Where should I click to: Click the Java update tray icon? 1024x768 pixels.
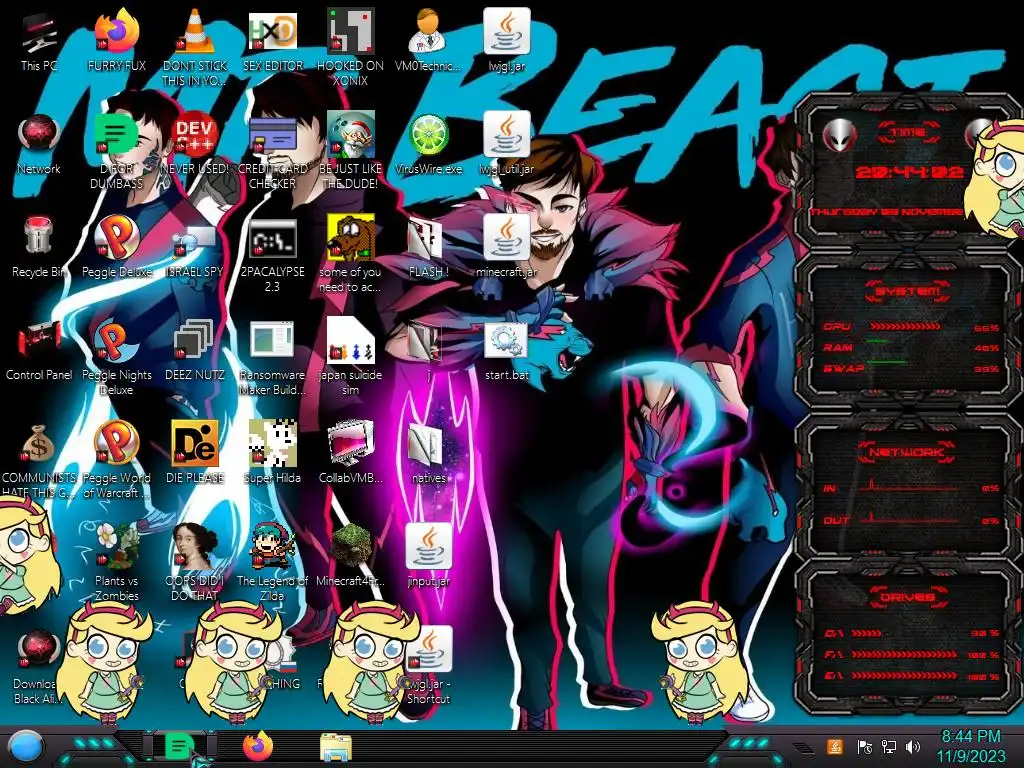835,746
